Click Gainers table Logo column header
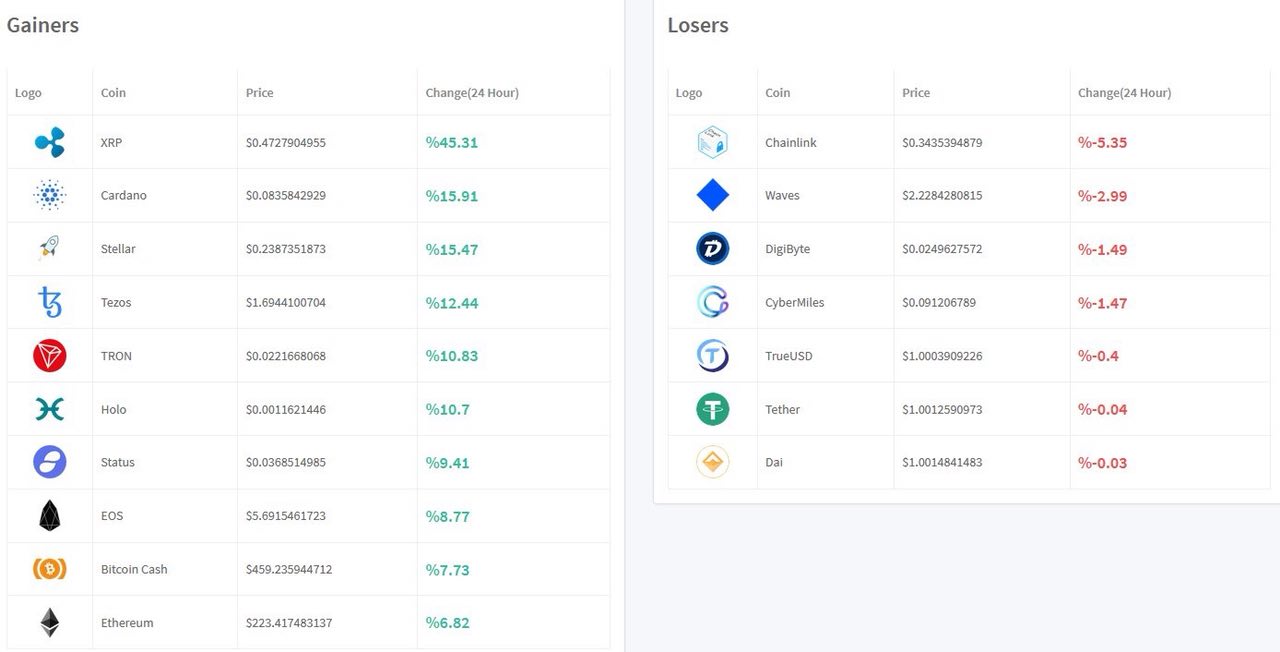This screenshot has width=1280, height=652. click(28, 93)
